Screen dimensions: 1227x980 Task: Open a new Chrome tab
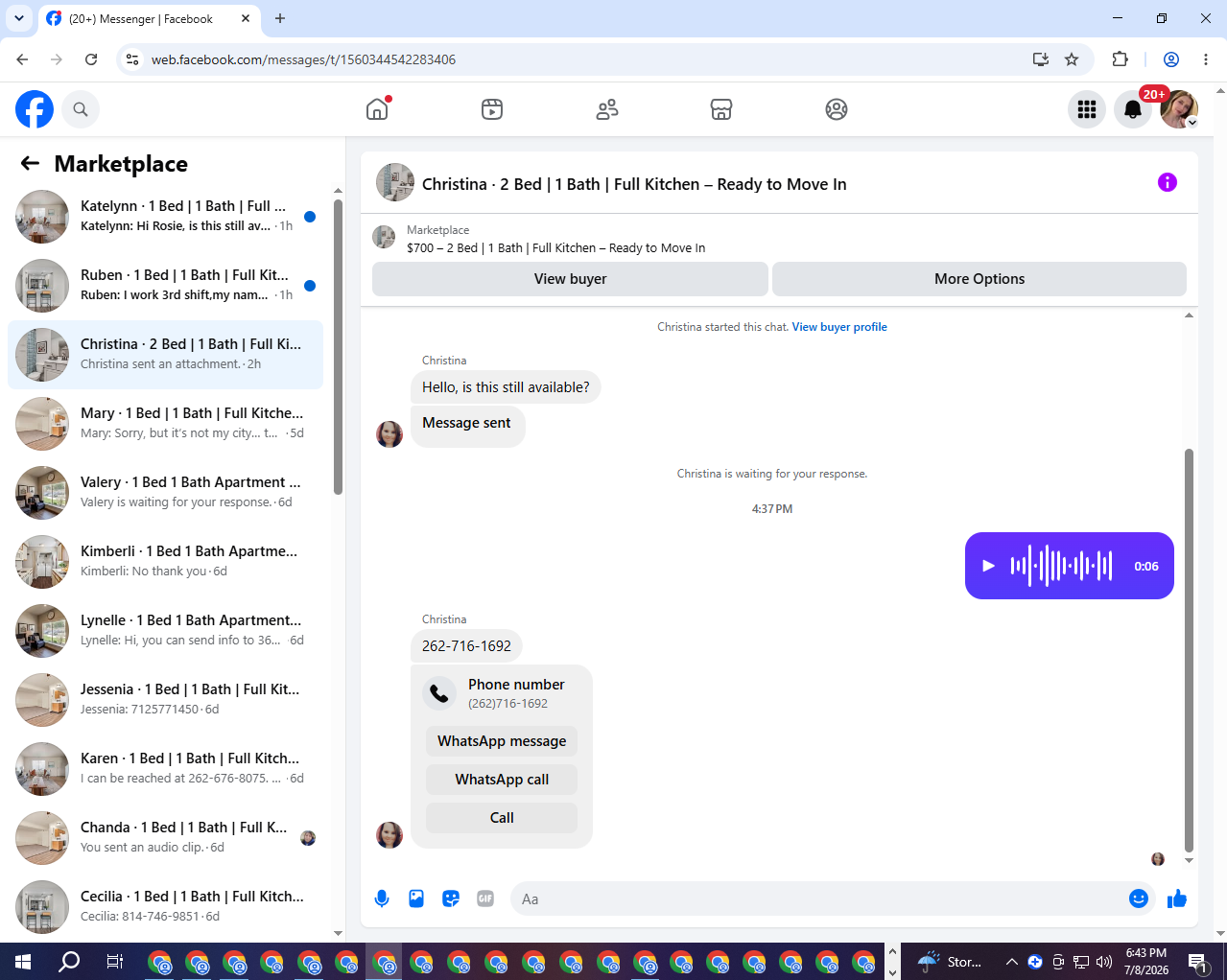click(x=280, y=18)
